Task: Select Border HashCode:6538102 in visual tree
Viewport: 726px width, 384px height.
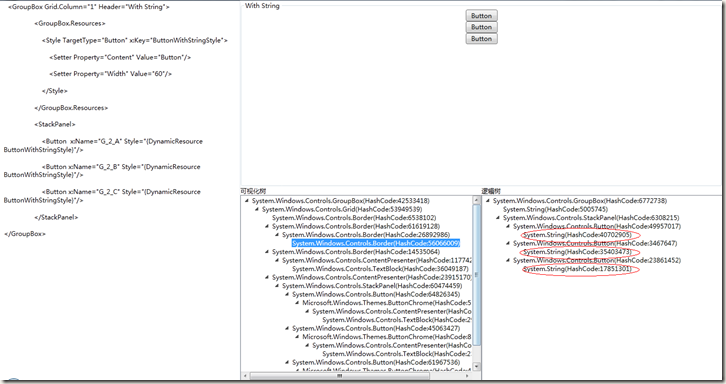Action: point(354,218)
